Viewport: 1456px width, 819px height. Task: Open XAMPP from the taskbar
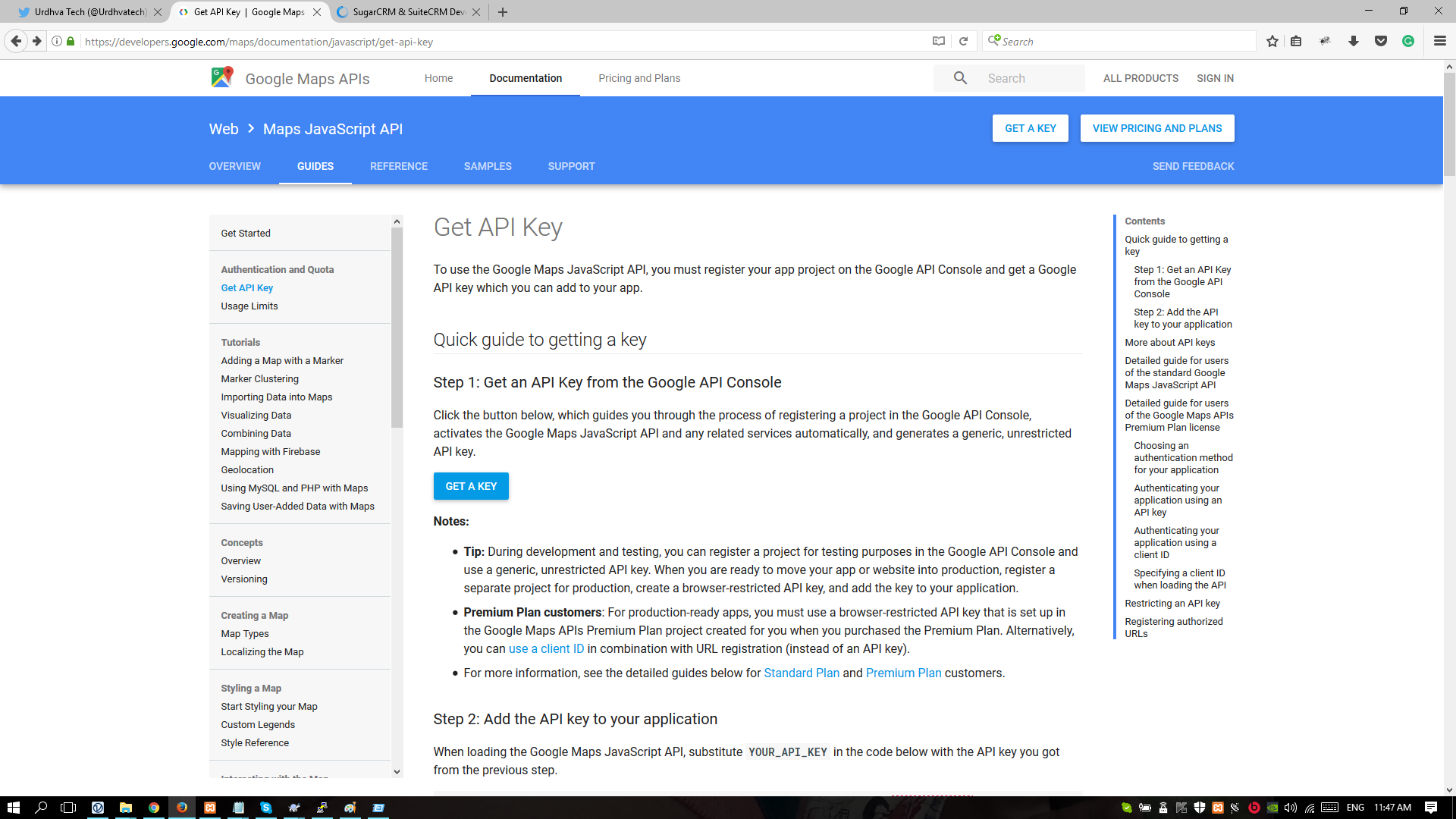[x=210, y=808]
